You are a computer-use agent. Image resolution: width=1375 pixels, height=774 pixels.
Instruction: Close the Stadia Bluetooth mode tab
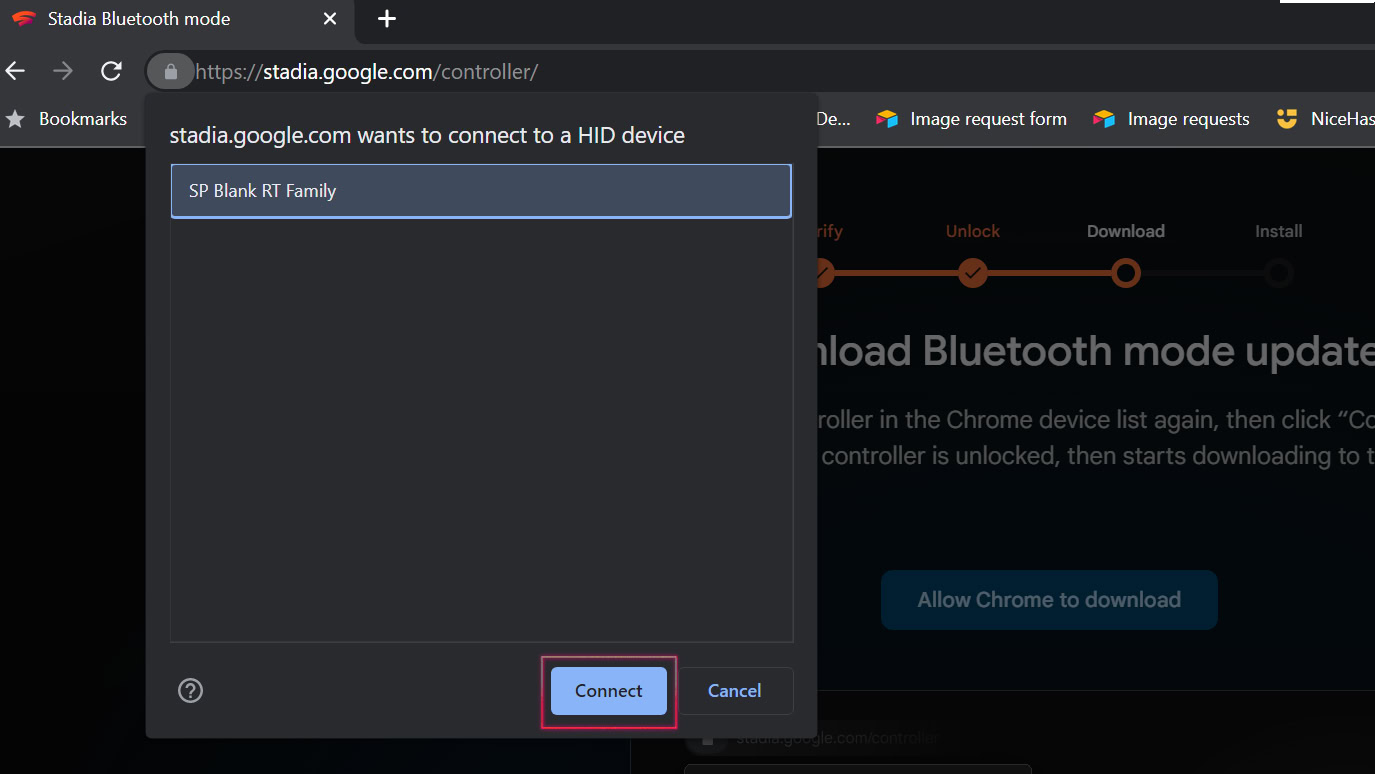click(x=330, y=19)
